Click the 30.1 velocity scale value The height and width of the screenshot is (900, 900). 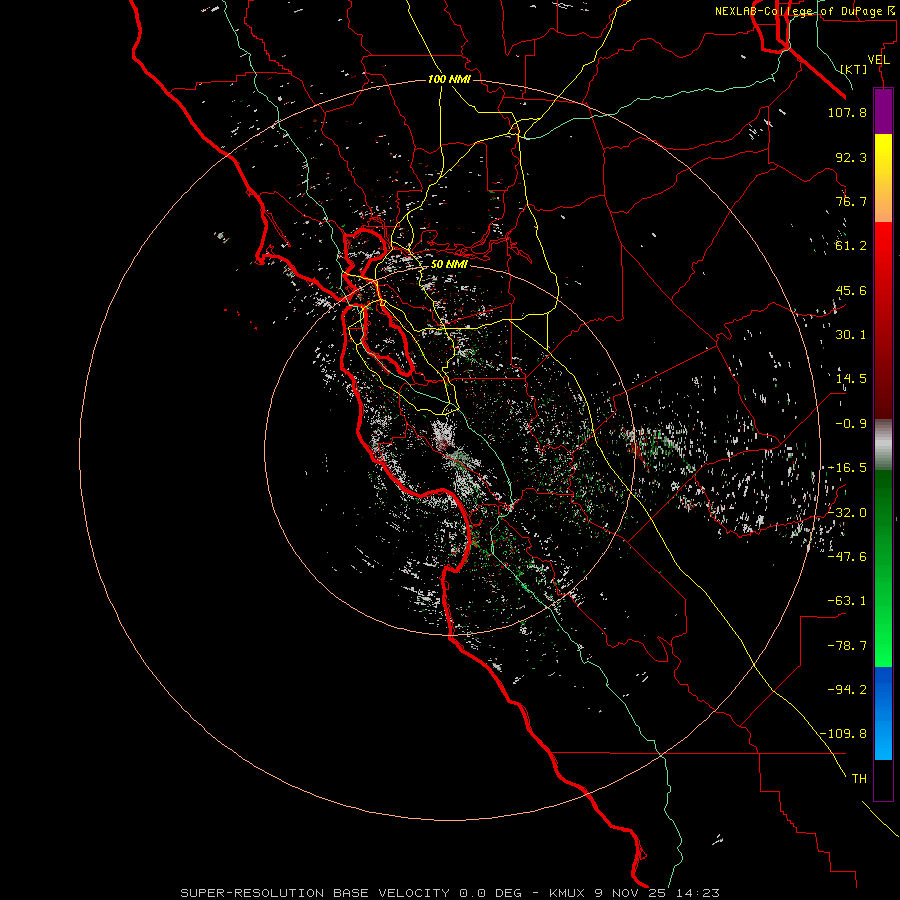[851, 335]
